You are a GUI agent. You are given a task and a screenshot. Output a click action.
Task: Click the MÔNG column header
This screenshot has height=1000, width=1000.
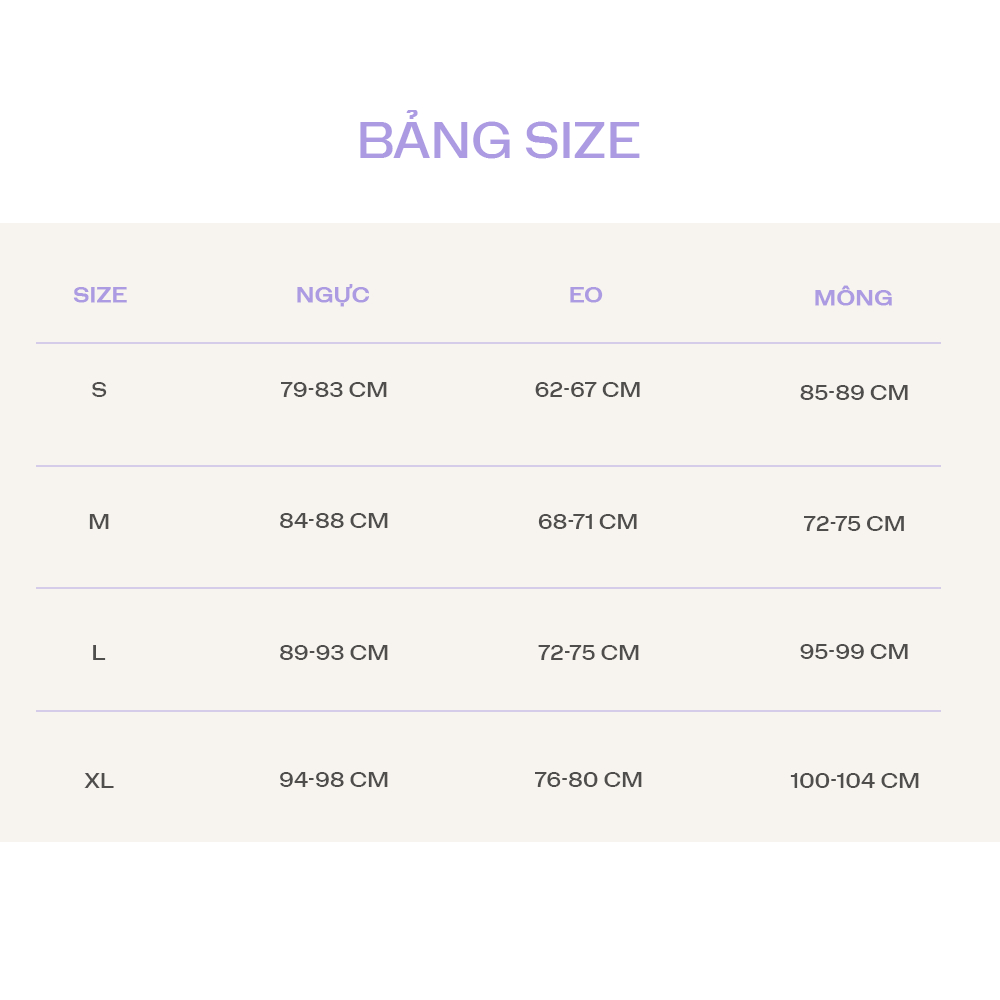click(x=853, y=298)
